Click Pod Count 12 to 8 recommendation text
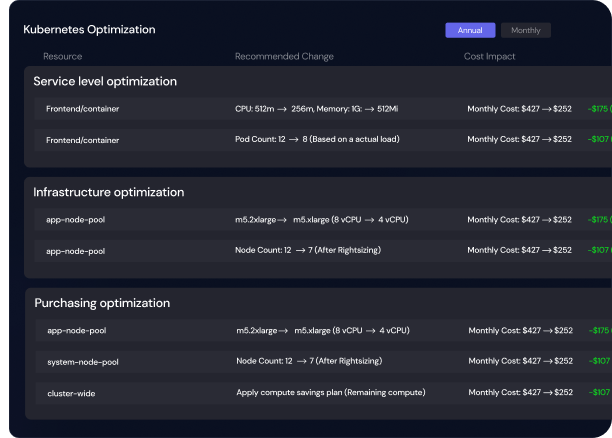The height and width of the screenshot is (438, 612). tap(317, 139)
